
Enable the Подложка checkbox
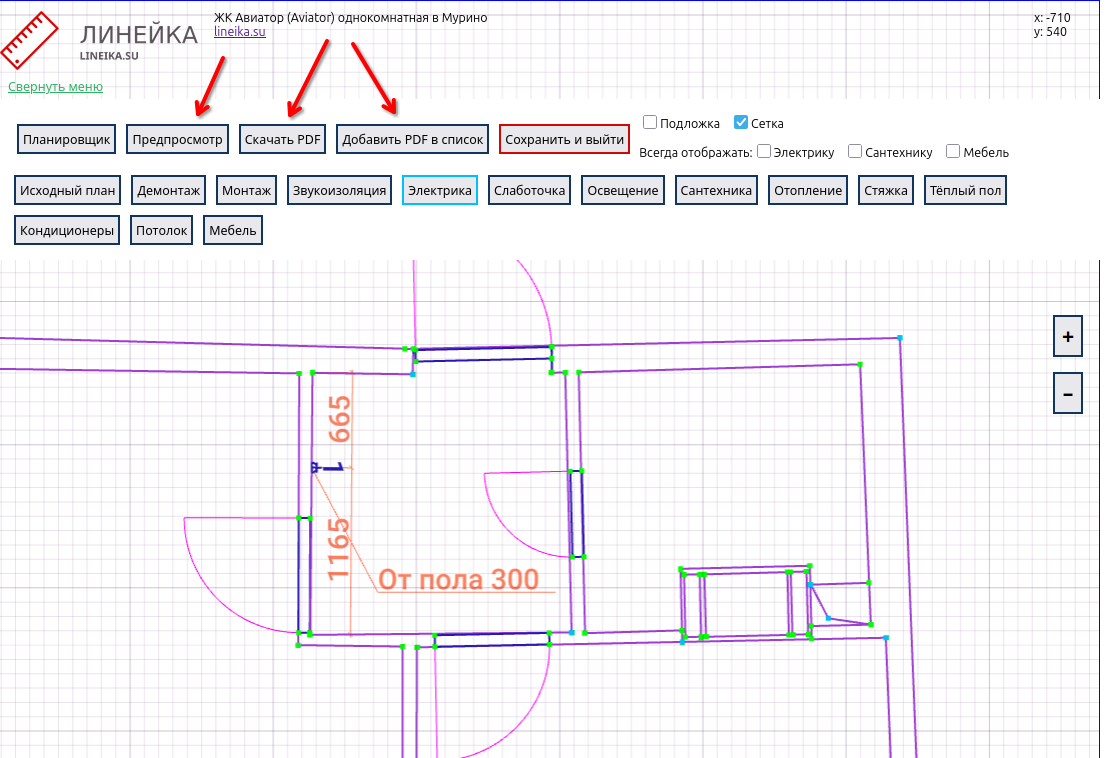(650, 123)
